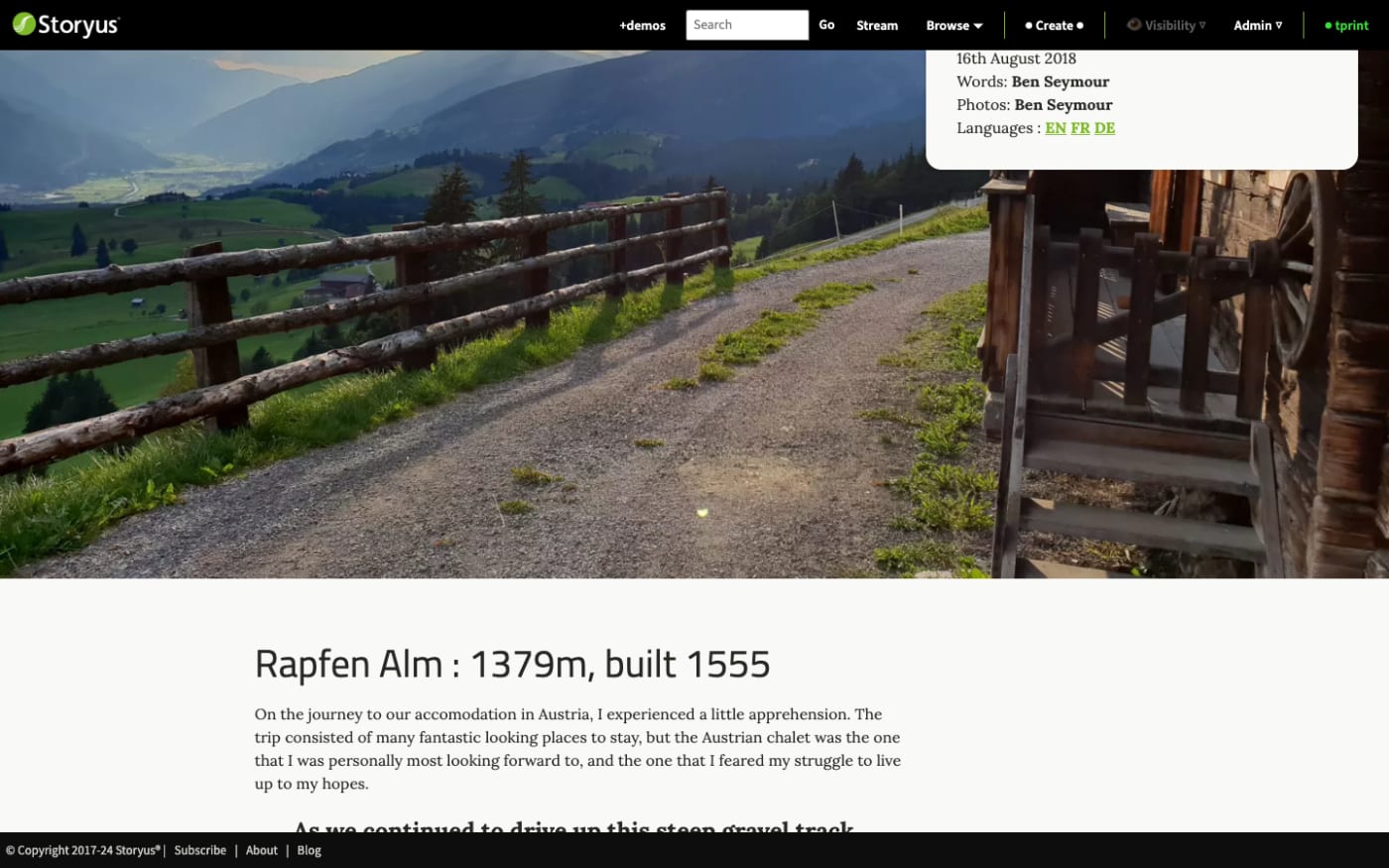Focus the Search input field

(747, 25)
